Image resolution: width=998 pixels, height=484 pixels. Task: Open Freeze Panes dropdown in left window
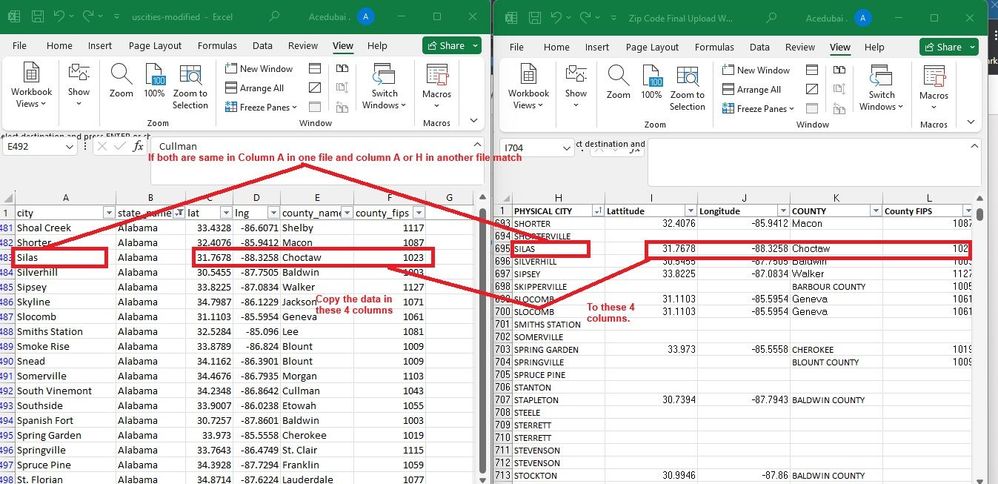(261, 108)
